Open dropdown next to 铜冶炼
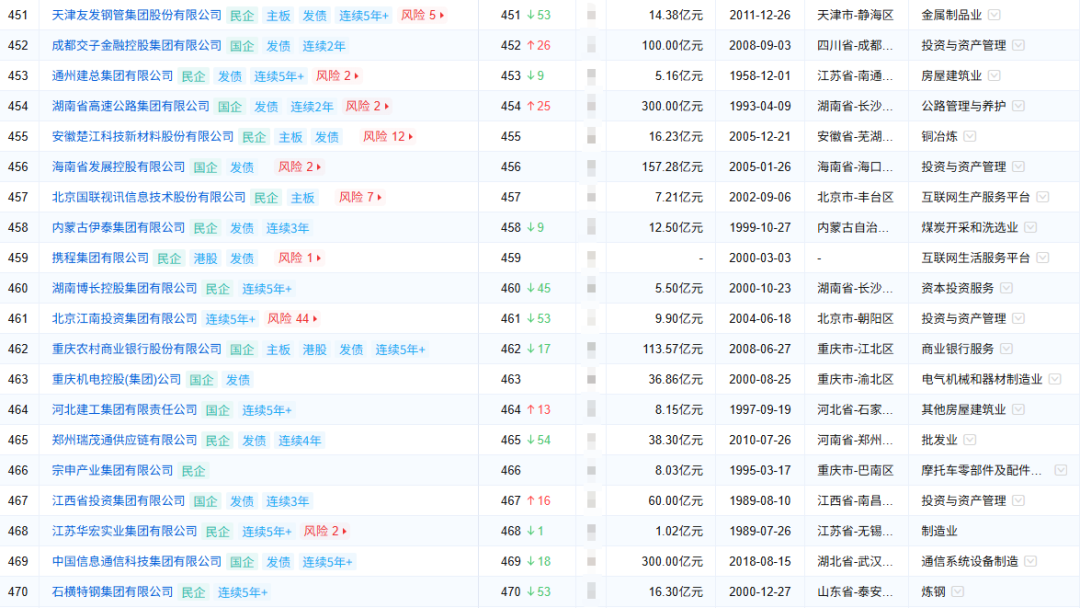The image size is (1080, 608). [970, 136]
